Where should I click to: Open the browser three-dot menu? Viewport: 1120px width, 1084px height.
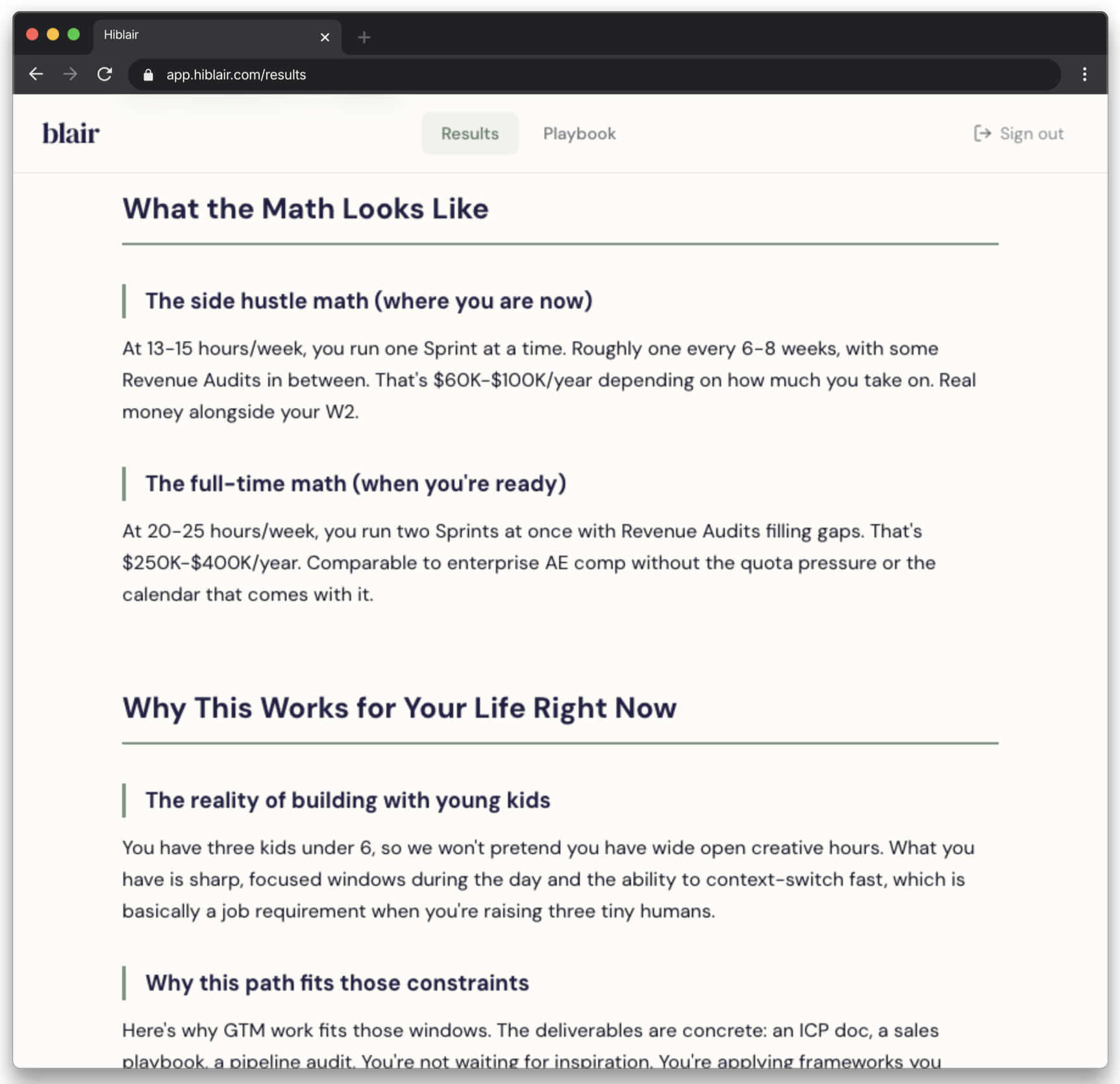(1084, 75)
